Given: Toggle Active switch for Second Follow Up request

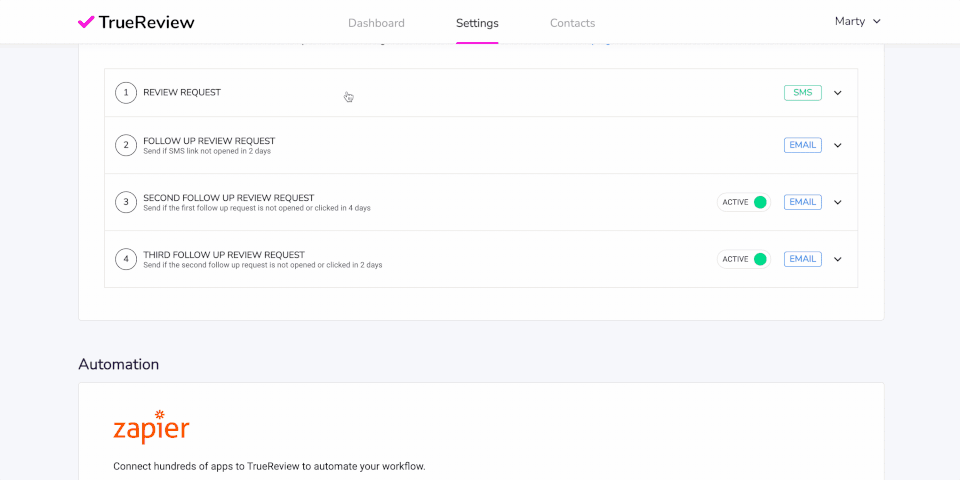Looking at the screenshot, I should [758, 202].
